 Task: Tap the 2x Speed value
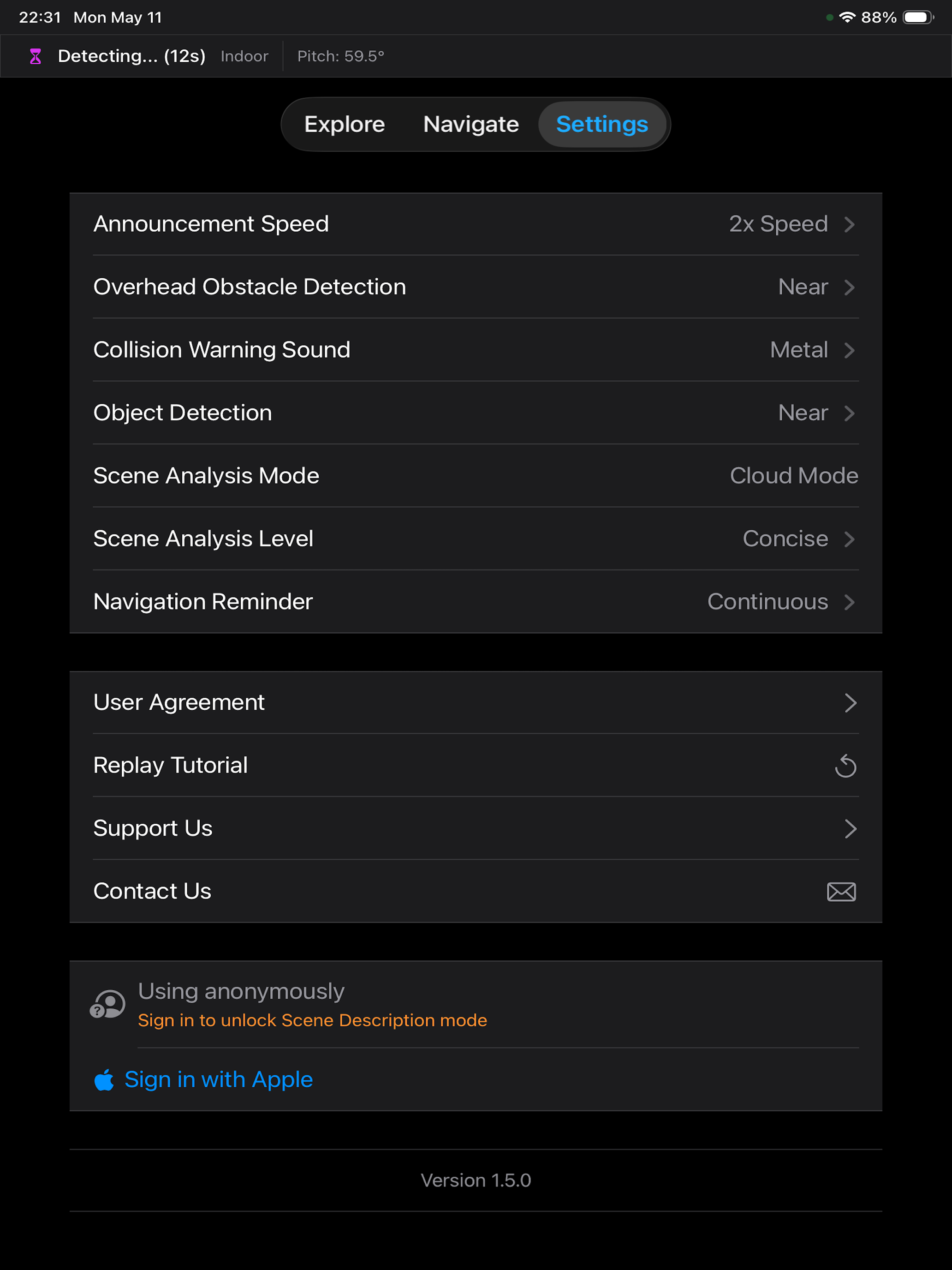(778, 224)
